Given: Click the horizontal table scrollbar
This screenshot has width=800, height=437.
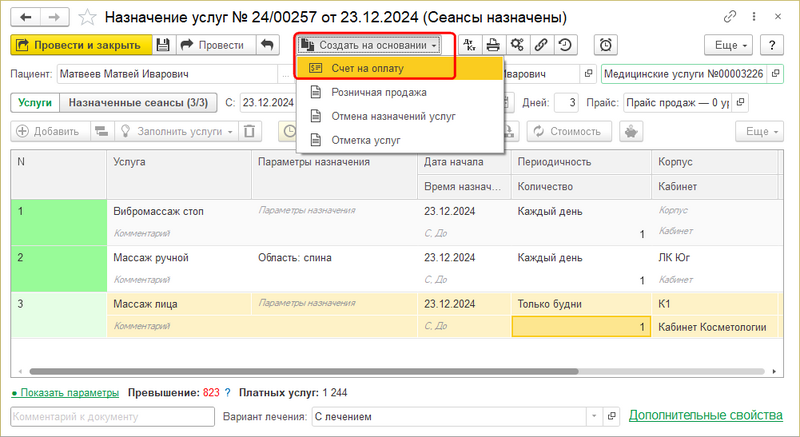Looking at the screenshot, I should (304, 372).
